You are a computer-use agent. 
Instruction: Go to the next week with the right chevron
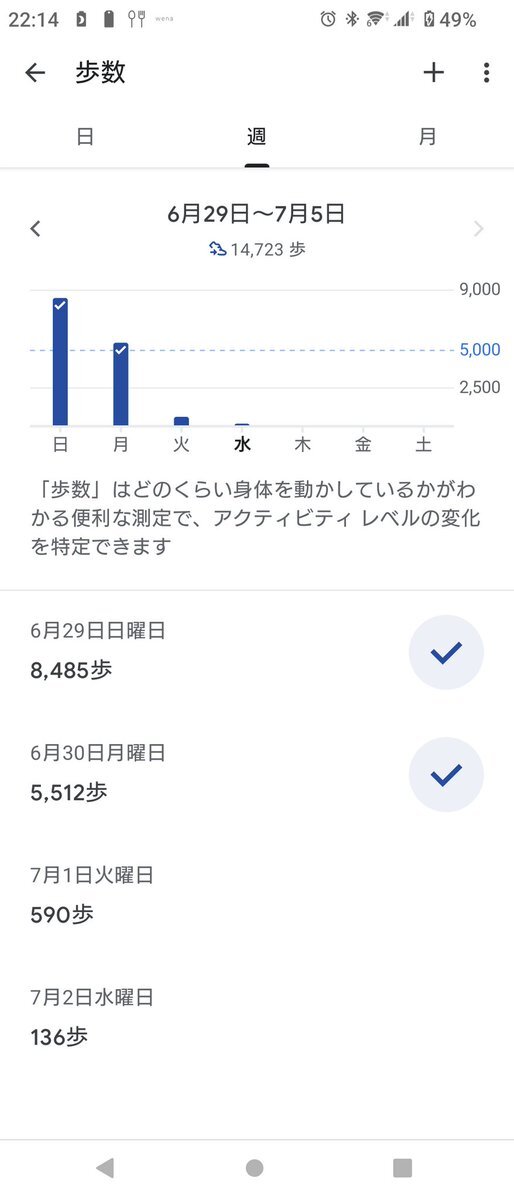(x=479, y=229)
